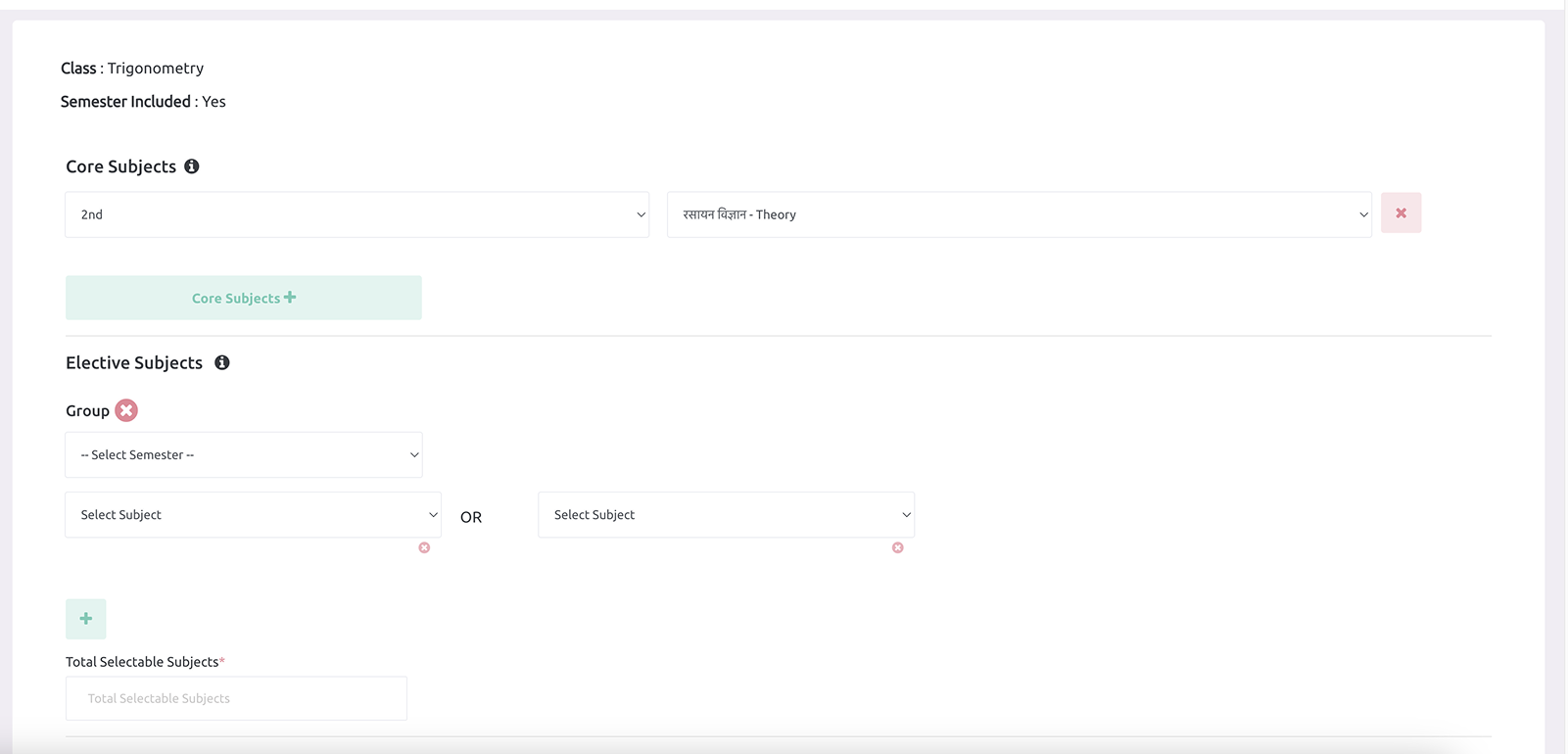The width and height of the screenshot is (1568, 754).
Task: Click the Elective Subjects info icon
Action: (x=222, y=362)
